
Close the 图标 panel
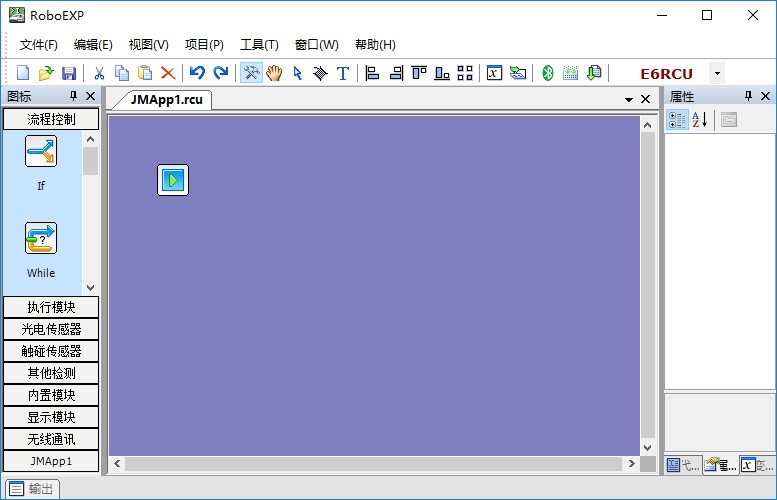point(91,96)
